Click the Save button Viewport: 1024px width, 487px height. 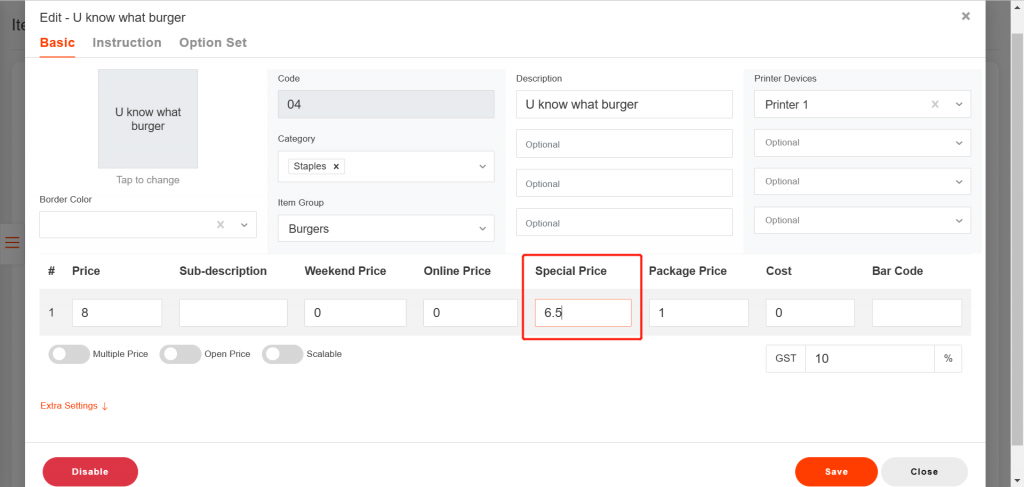point(836,471)
